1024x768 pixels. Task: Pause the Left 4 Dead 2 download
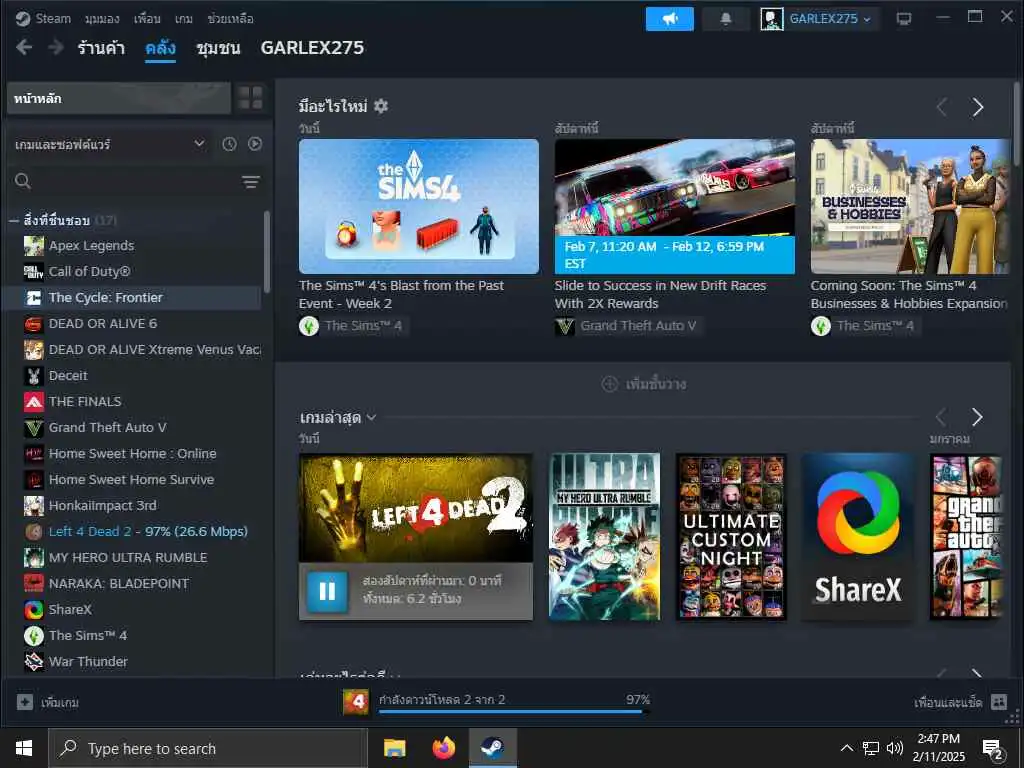click(327, 591)
